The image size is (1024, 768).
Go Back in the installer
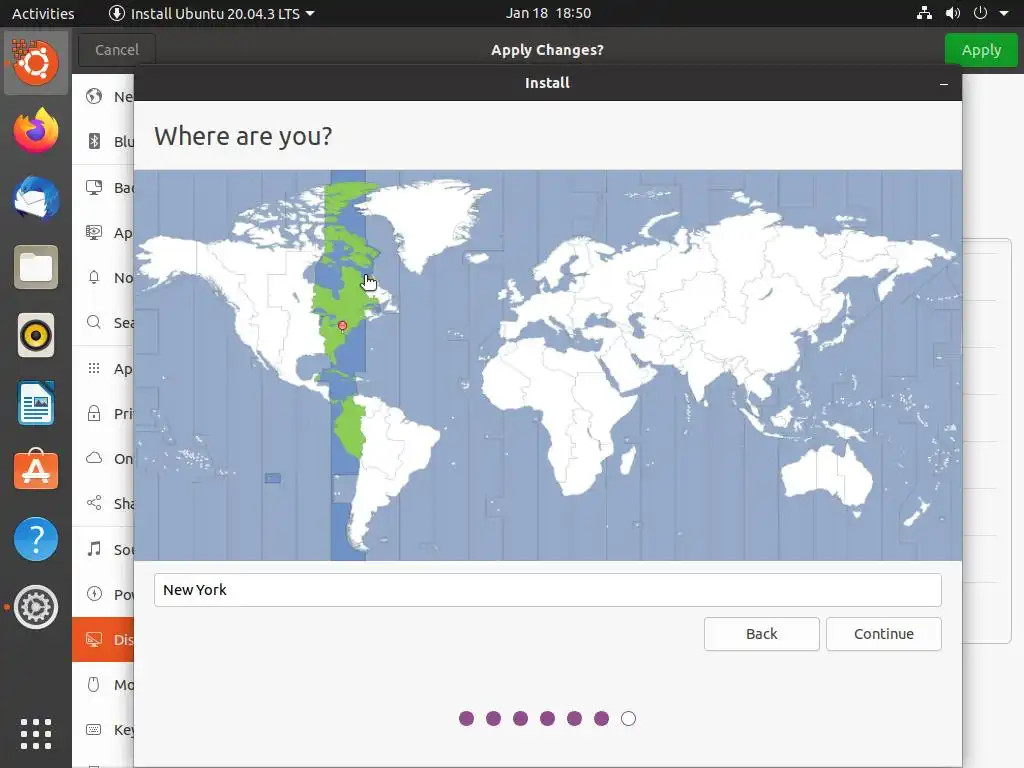761,633
